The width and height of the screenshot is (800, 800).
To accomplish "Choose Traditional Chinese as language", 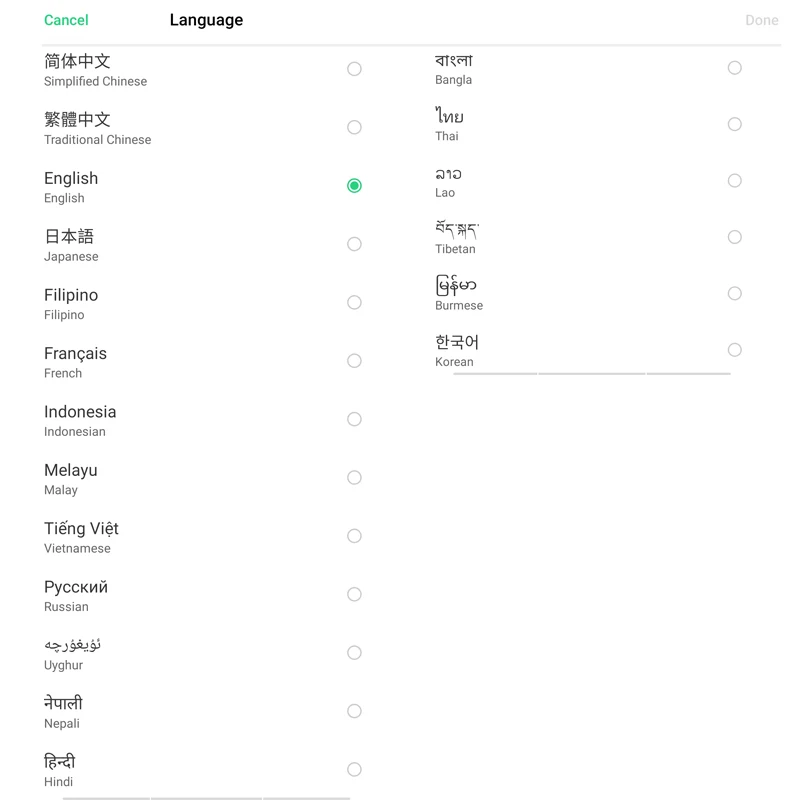I will [354, 127].
